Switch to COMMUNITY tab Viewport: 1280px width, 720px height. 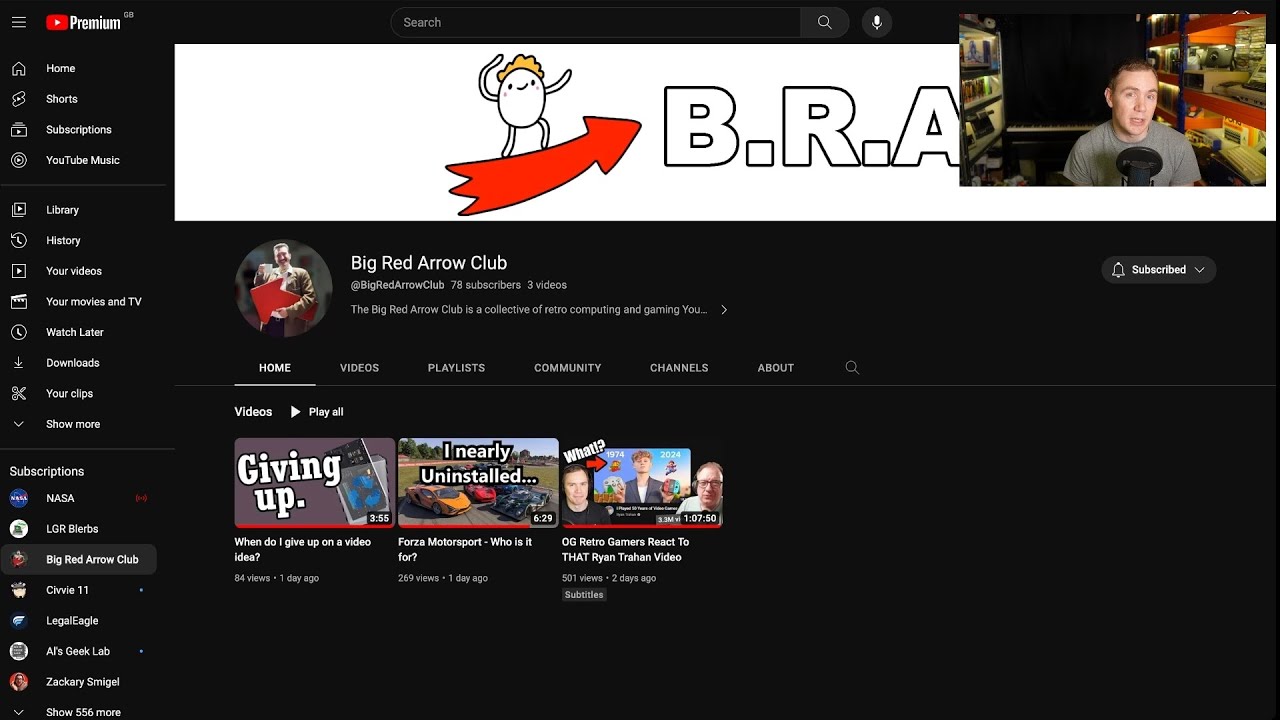coord(567,368)
